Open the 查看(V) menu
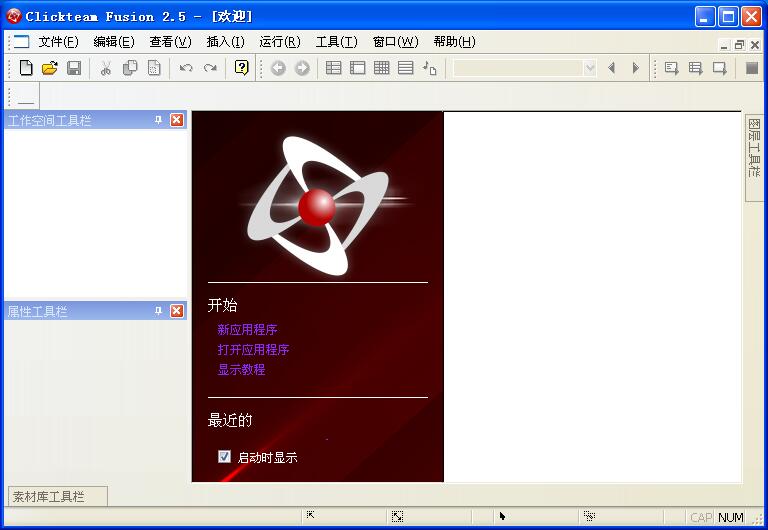This screenshot has width=768, height=530. (x=170, y=42)
